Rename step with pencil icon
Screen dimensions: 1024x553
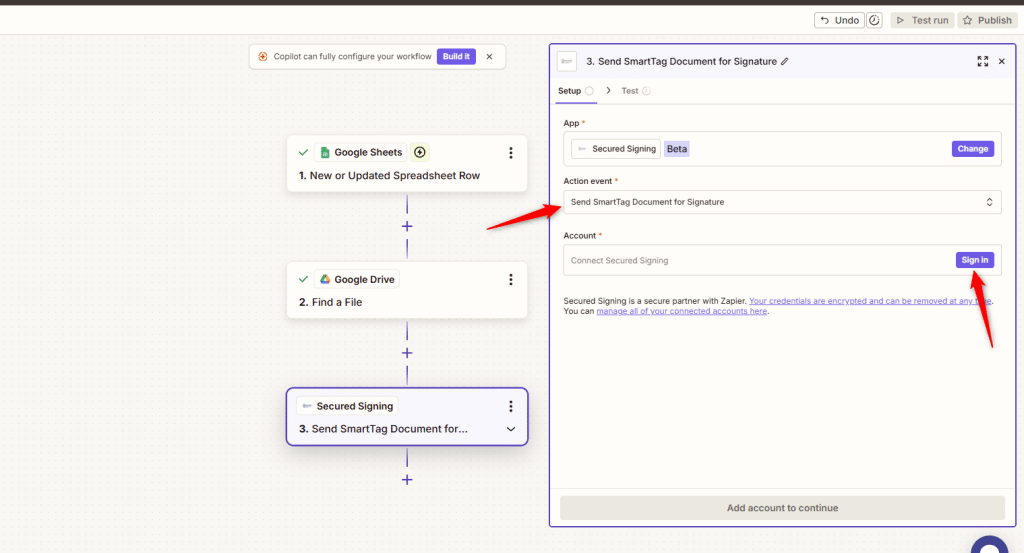[785, 61]
